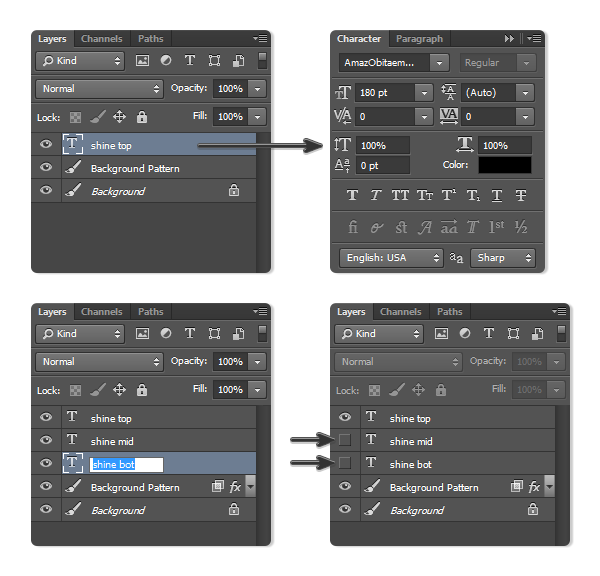The height and width of the screenshot is (576, 600).
Task: Open leading (Auto) dropdown
Action: click(525, 93)
